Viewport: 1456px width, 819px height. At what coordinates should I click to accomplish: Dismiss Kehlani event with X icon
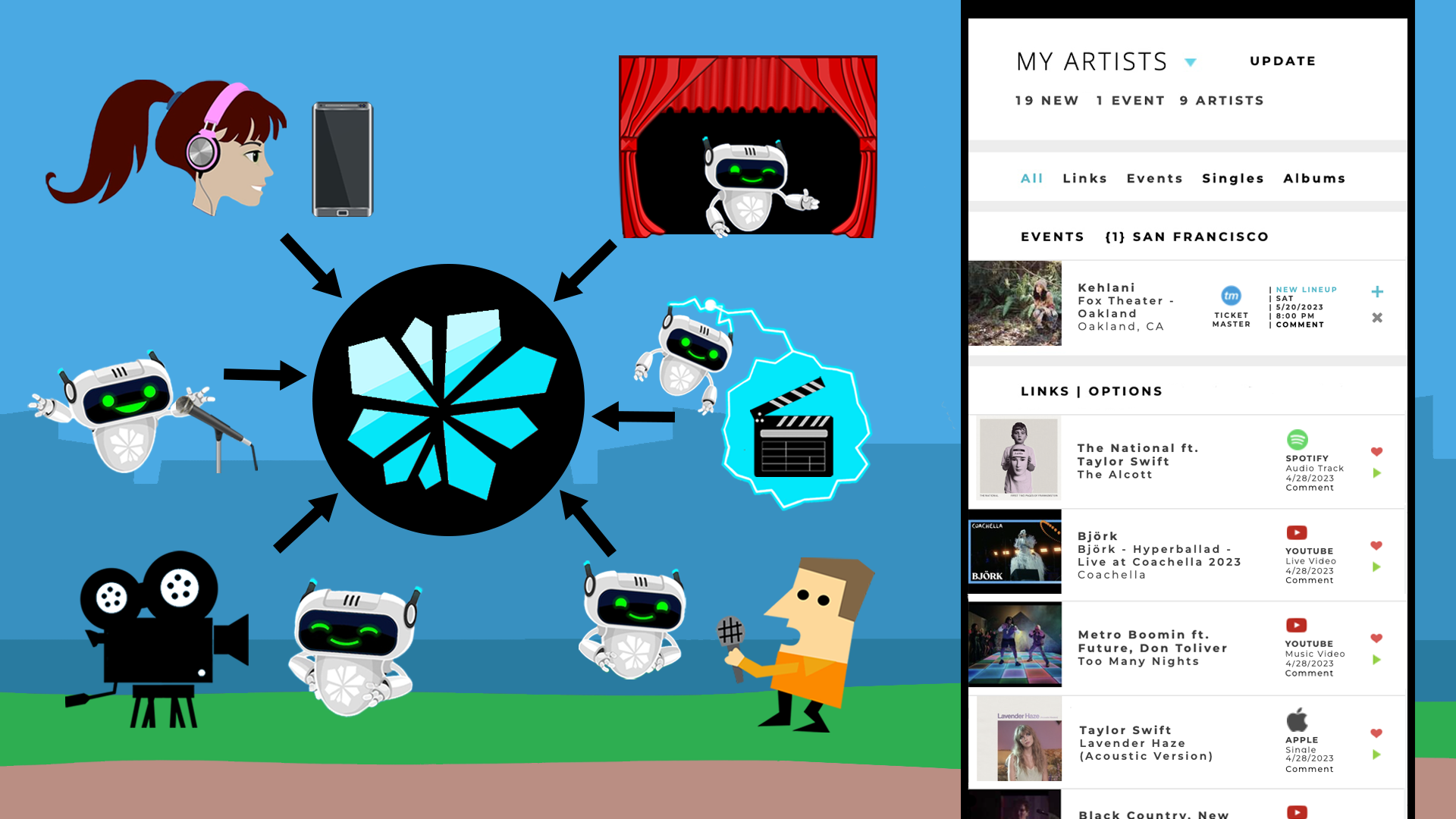pyautogui.click(x=1377, y=318)
